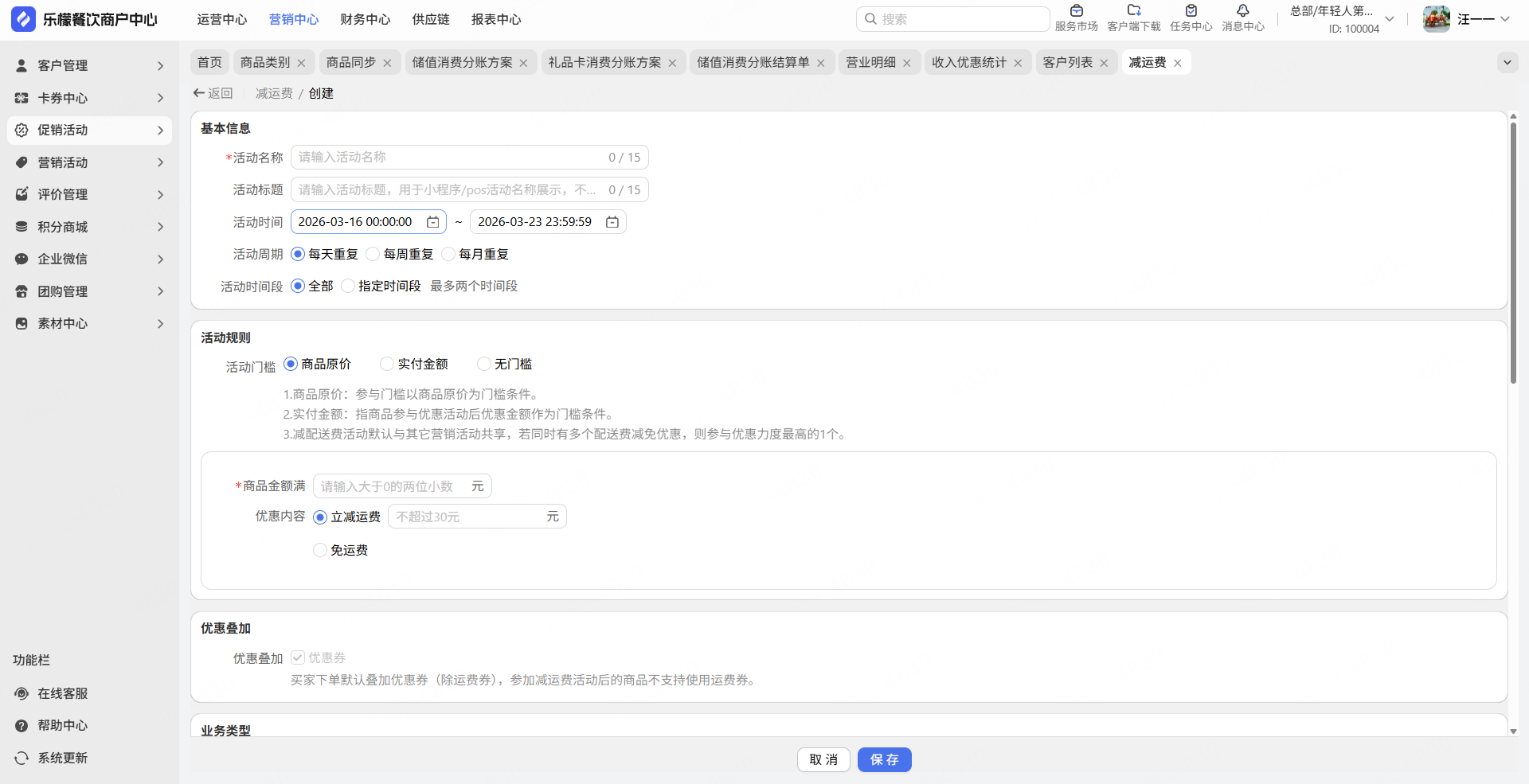This screenshot has width=1529, height=784.
Task: Open 客户端下载 icon in header
Action: click(x=1134, y=11)
